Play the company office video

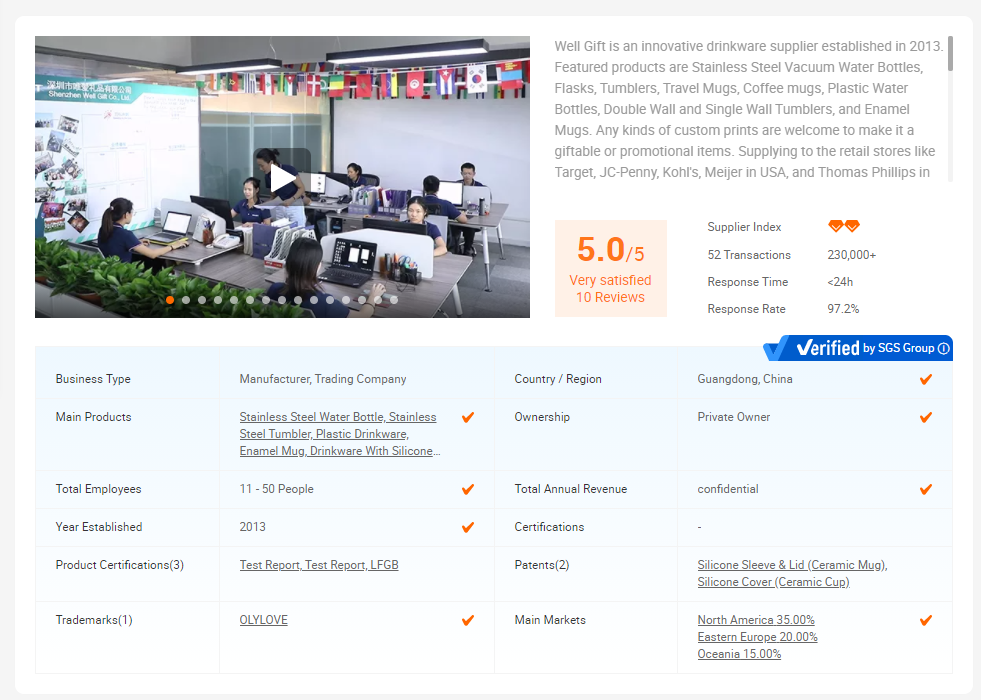coord(282,178)
